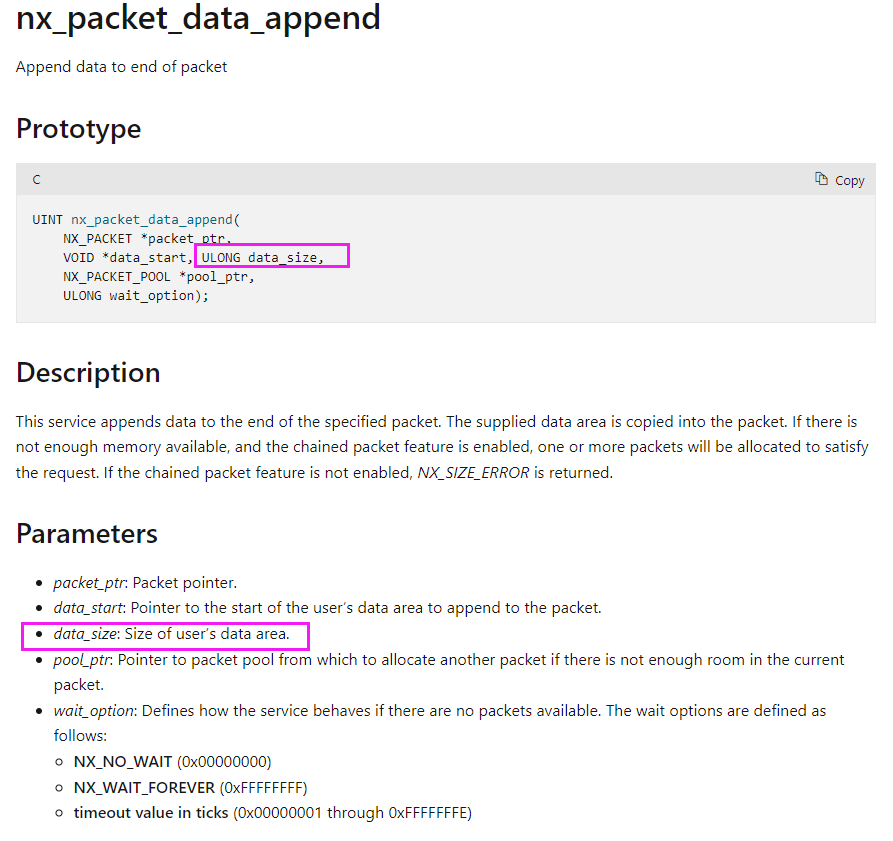This screenshot has height=841, width=893.
Task: Click the Description heading
Action: coord(88,373)
